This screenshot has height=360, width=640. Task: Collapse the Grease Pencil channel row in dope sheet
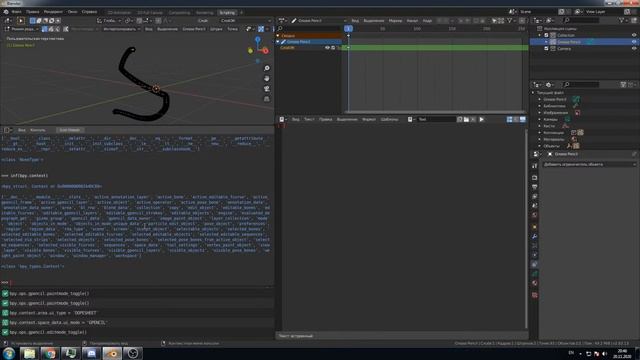[278, 42]
